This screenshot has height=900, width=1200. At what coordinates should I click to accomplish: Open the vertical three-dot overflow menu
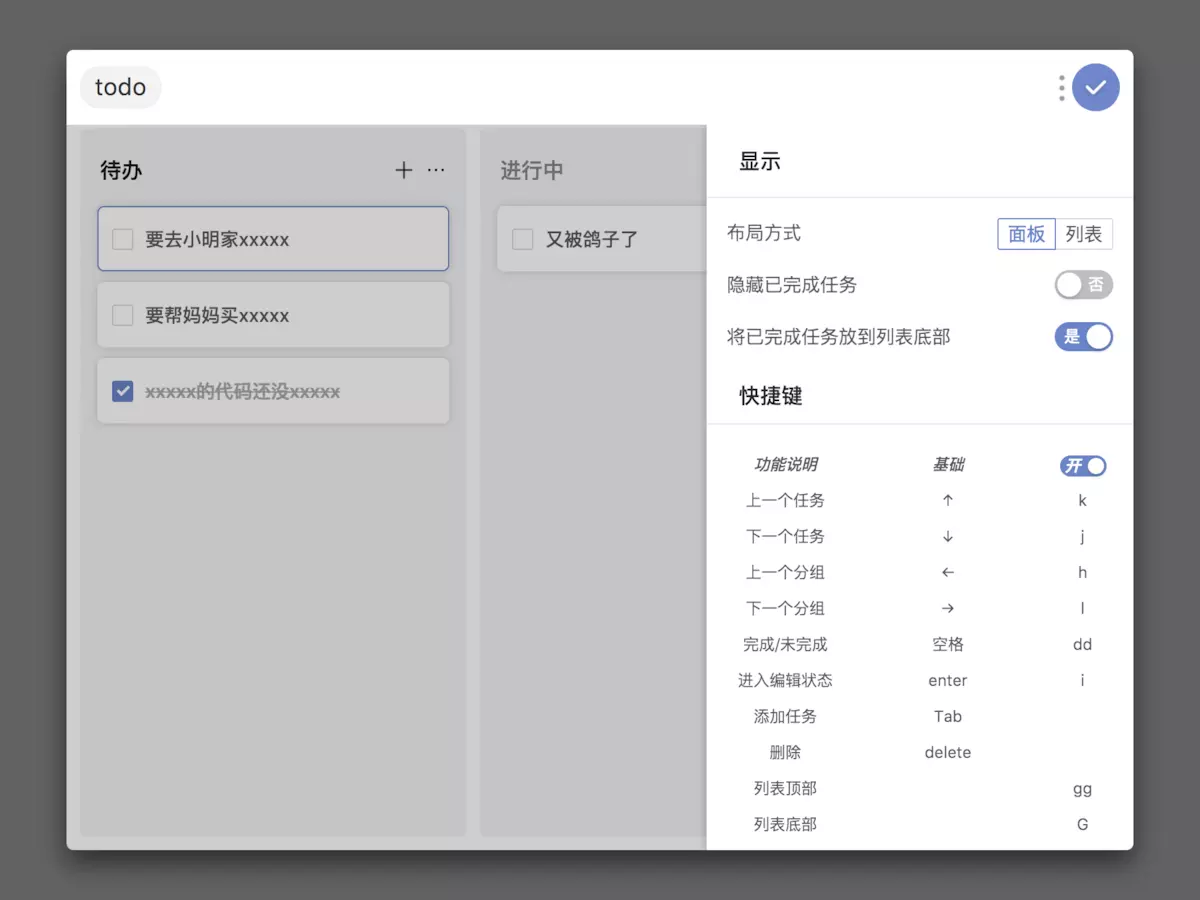coord(1060,88)
